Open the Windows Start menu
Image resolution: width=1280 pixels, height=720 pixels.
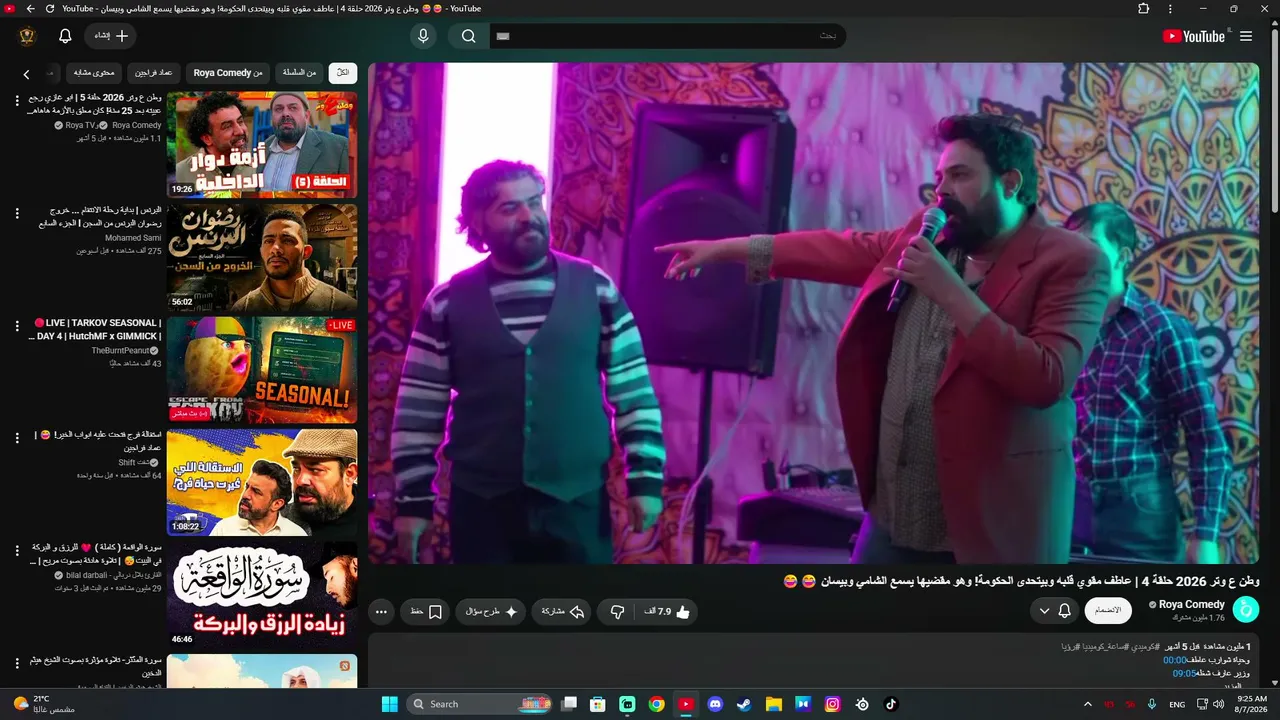tap(390, 704)
